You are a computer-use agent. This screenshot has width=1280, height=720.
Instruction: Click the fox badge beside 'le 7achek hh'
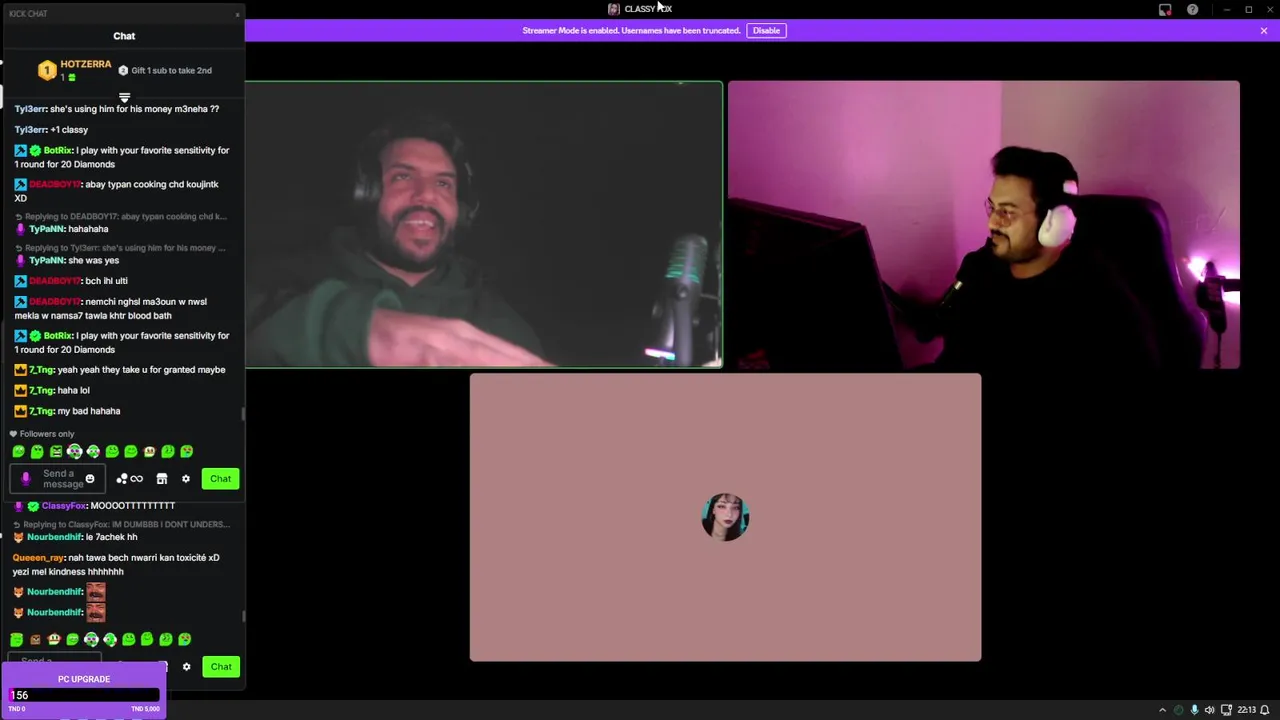[18, 537]
